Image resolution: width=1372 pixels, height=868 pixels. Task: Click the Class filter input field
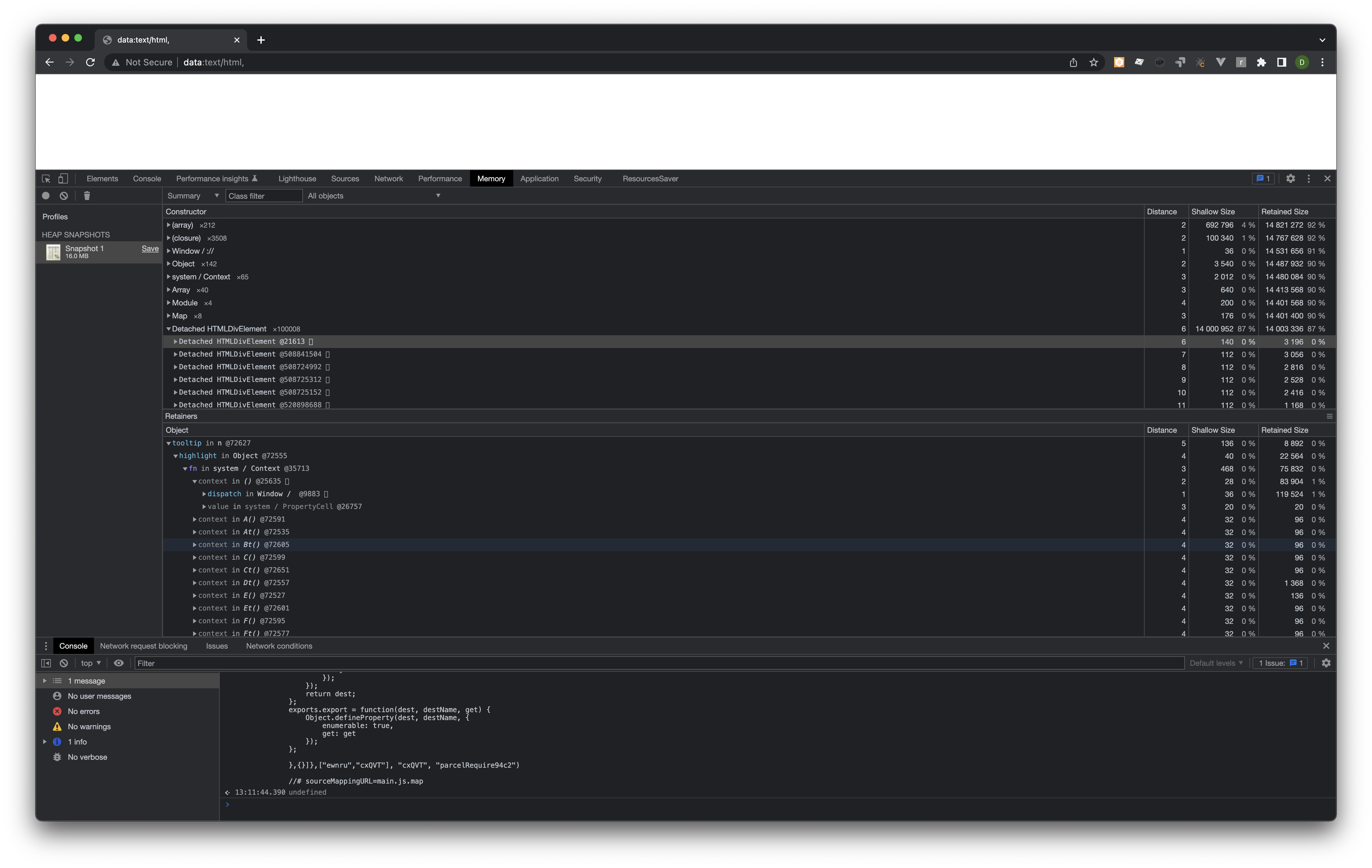263,195
